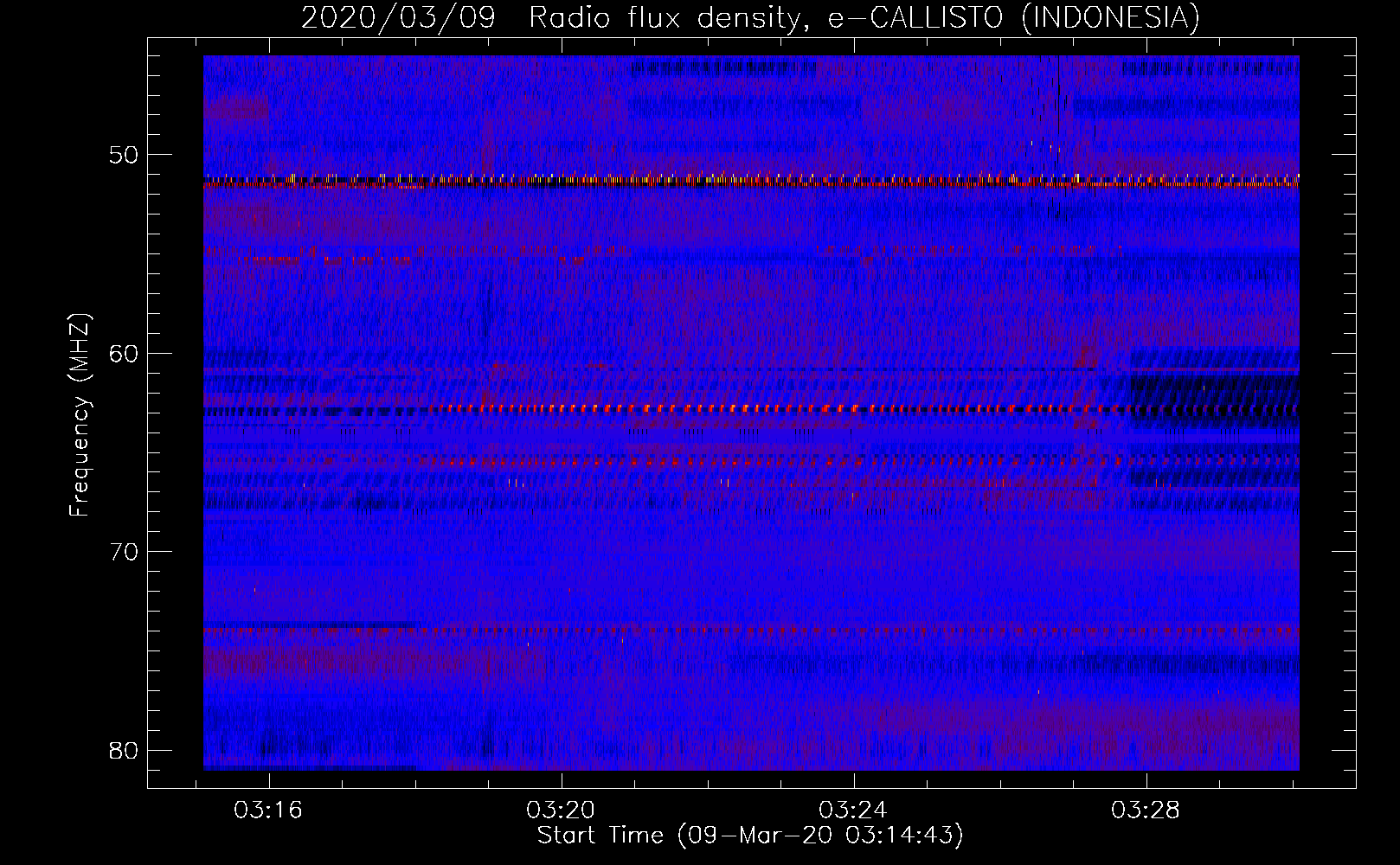The width and height of the screenshot is (1400, 865).
Task: Click the 'Frequency (MHZ)' axis label
Action: click(x=79, y=415)
